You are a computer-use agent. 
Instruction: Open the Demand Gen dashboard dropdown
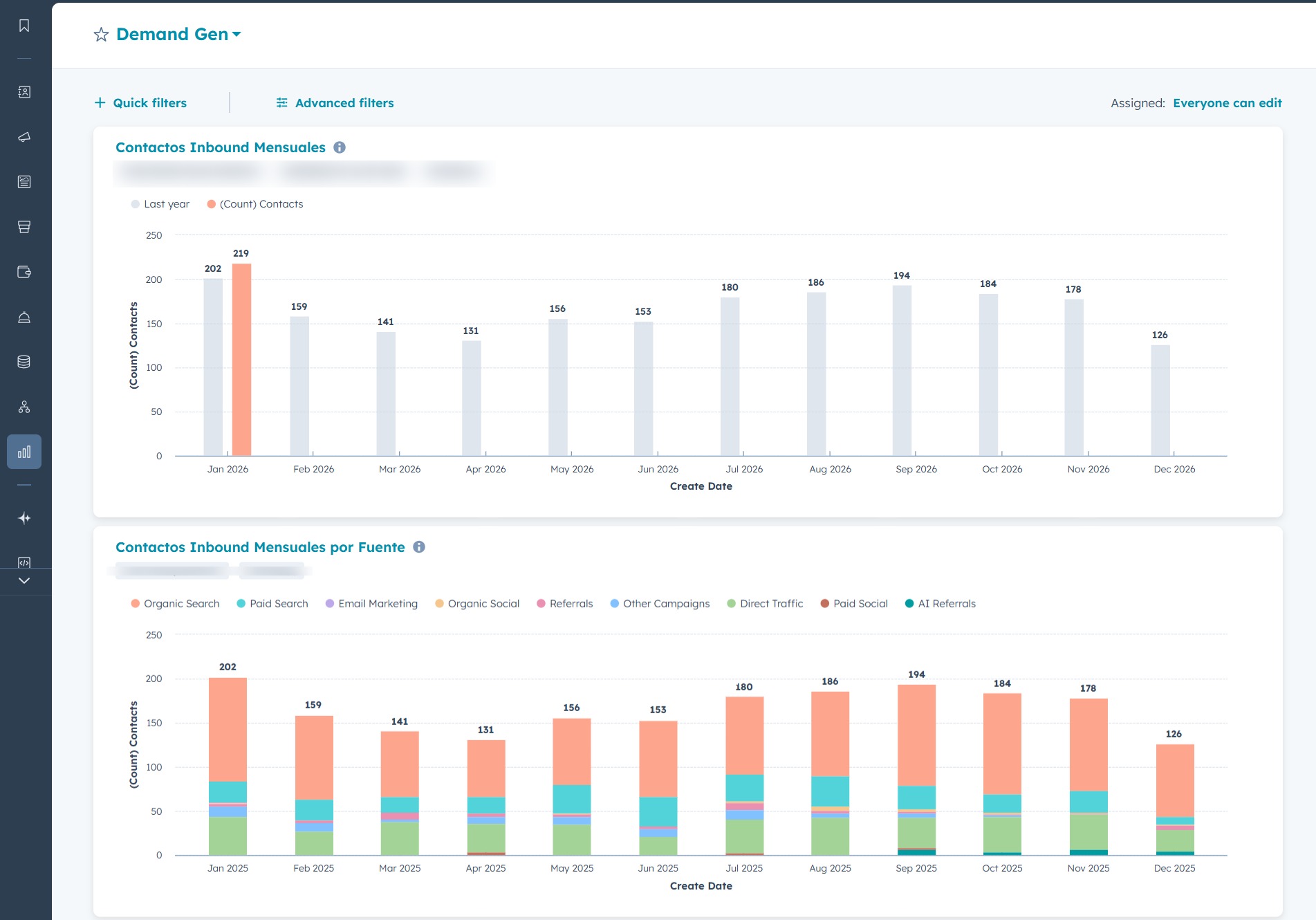(178, 35)
